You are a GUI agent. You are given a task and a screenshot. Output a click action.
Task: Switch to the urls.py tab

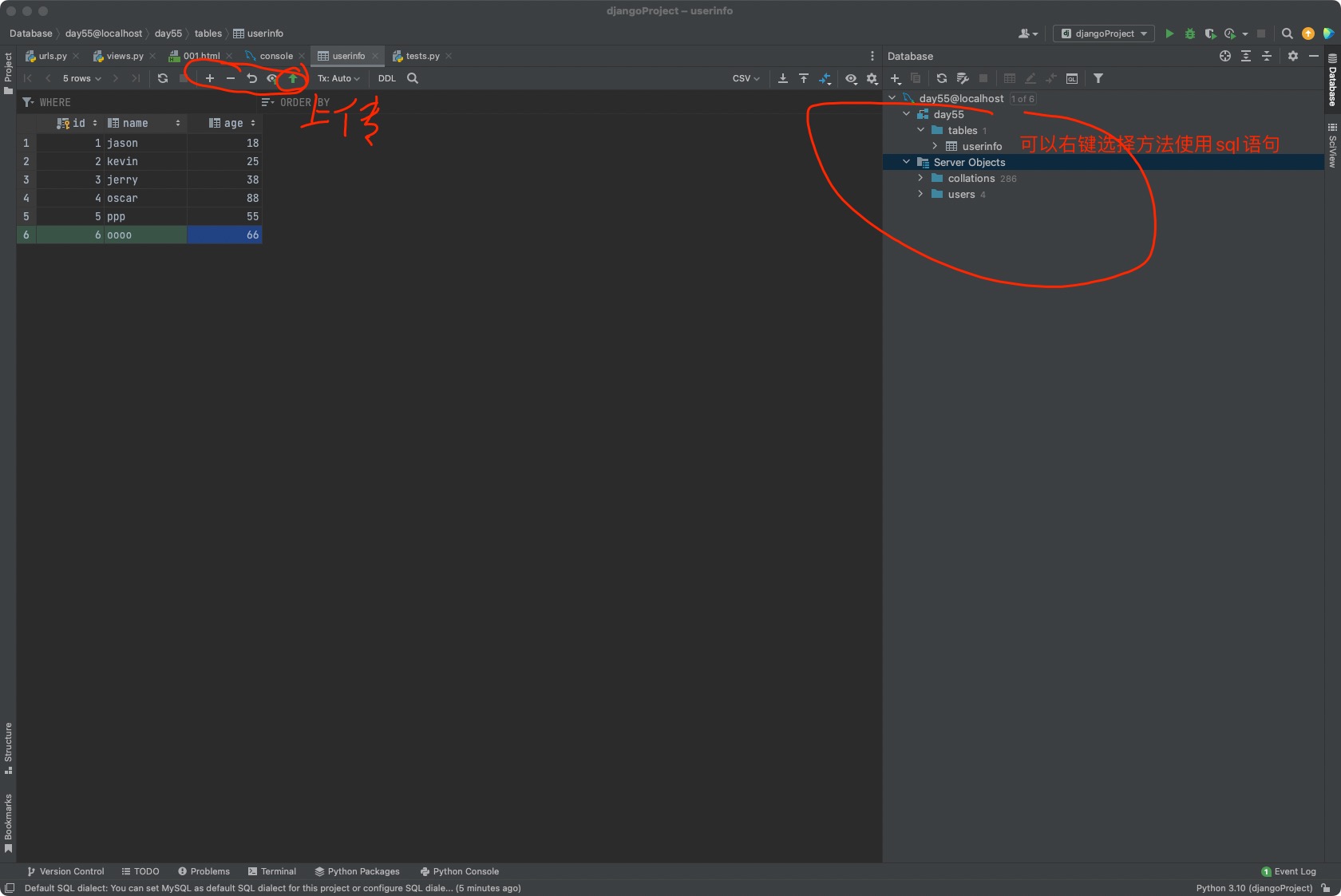pyautogui.click(x=53, y=56)
